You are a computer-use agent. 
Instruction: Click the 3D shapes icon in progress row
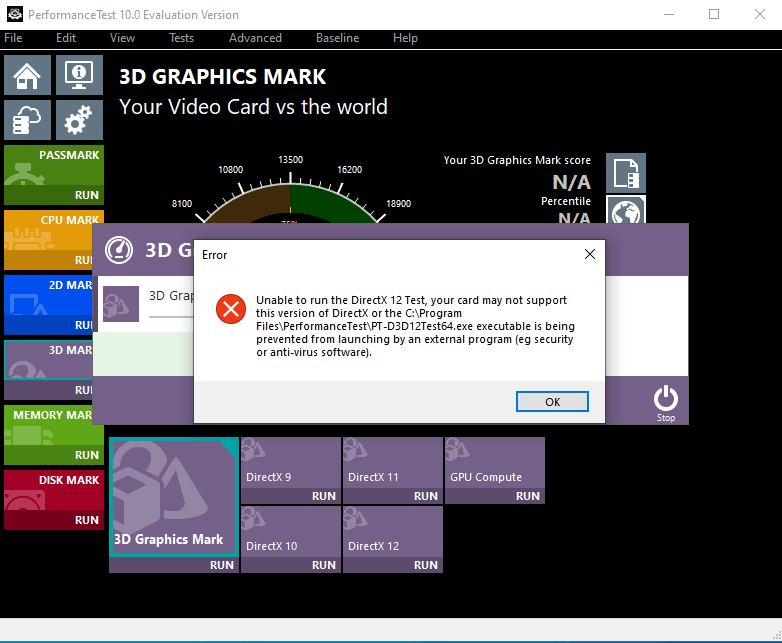click(x=121, y=304)
